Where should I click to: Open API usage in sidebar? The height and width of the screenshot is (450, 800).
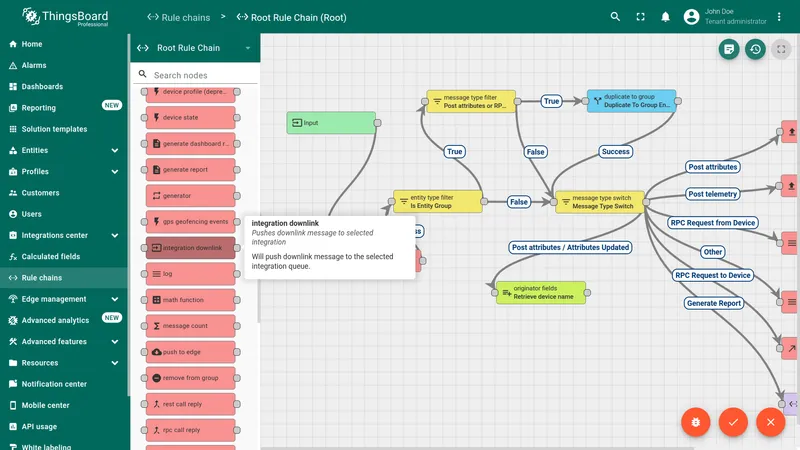(x=64, y=427)
